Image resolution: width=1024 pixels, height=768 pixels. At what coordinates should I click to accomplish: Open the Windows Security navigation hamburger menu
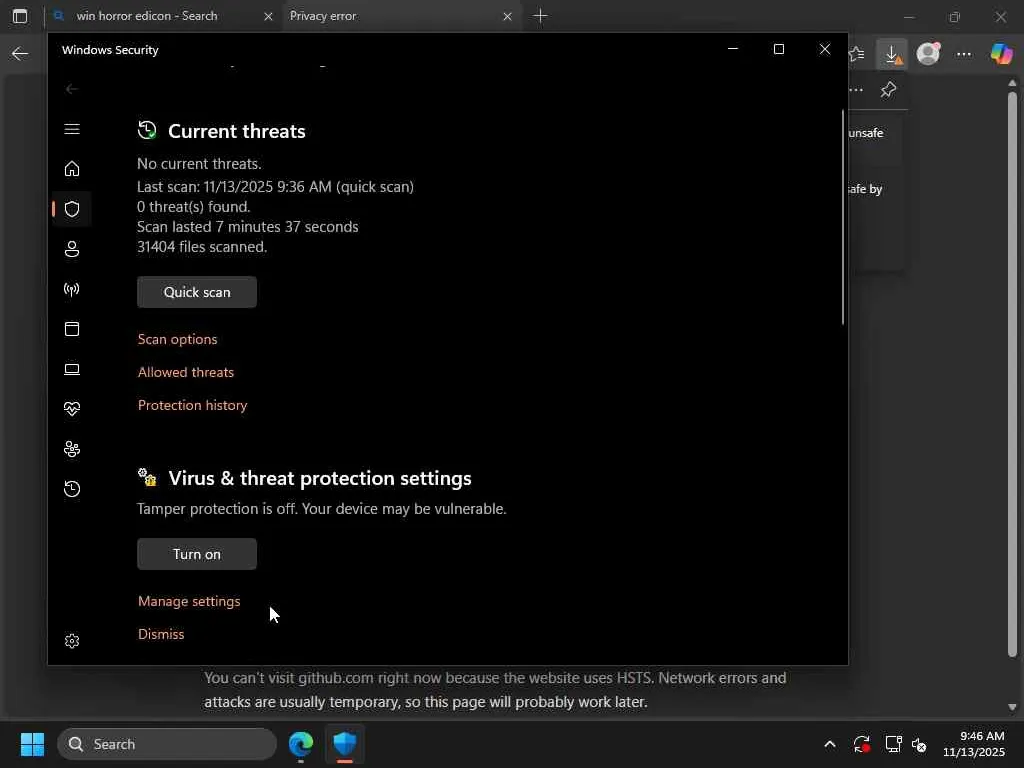(x=72, y=129)
